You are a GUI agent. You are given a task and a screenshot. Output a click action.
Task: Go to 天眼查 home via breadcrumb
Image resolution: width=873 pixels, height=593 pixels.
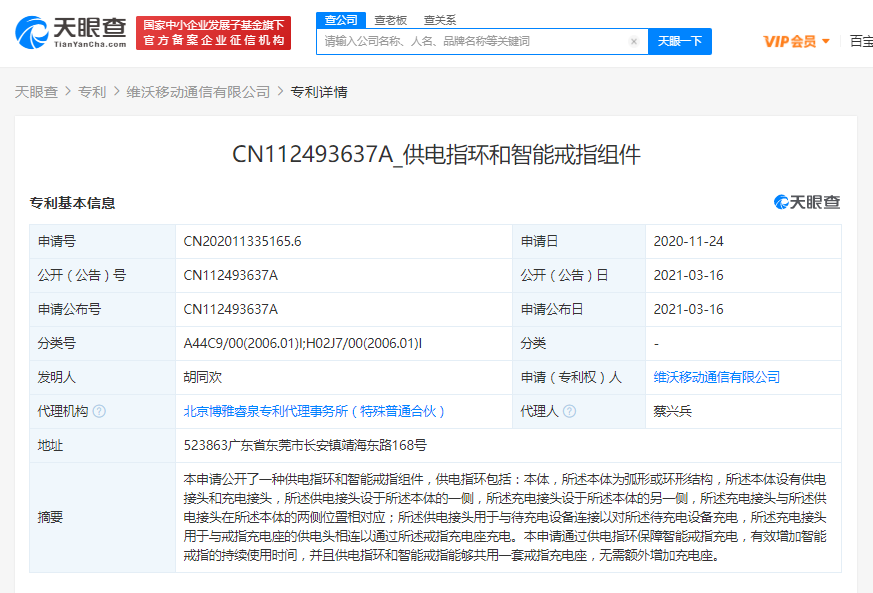click(x=36, y=92)
